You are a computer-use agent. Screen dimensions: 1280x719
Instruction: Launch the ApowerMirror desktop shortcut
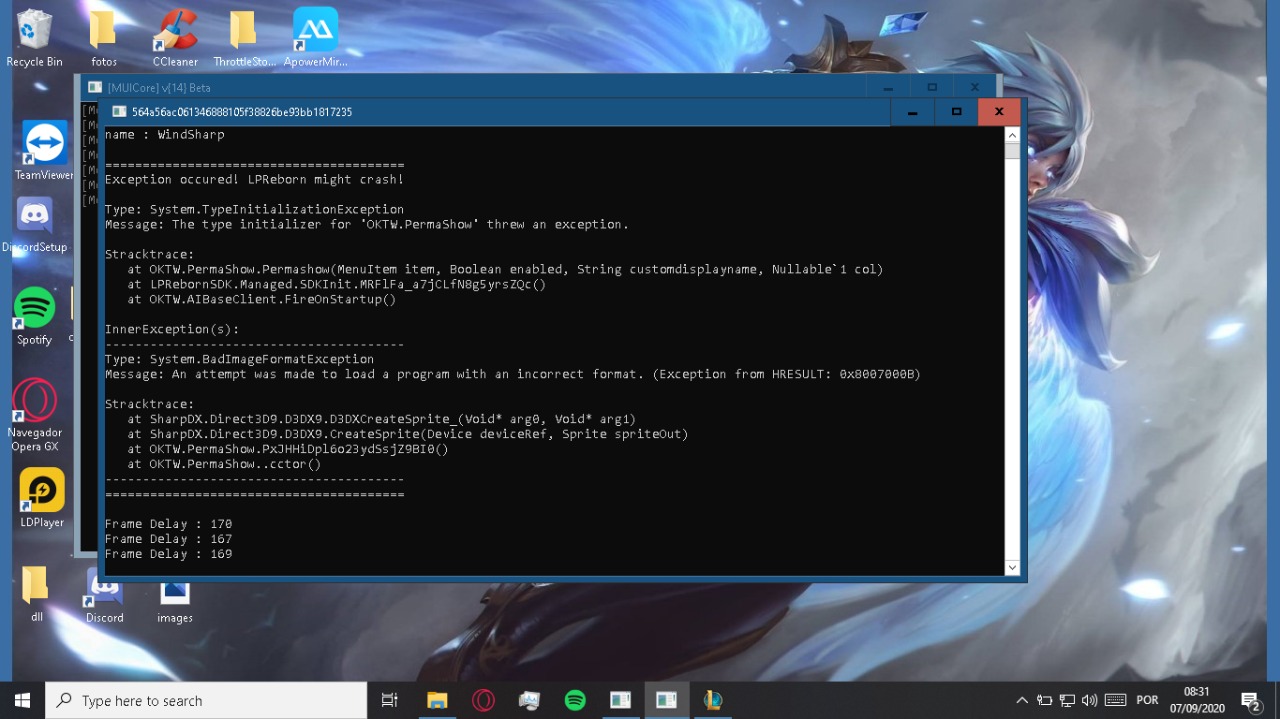click(316, 39)
